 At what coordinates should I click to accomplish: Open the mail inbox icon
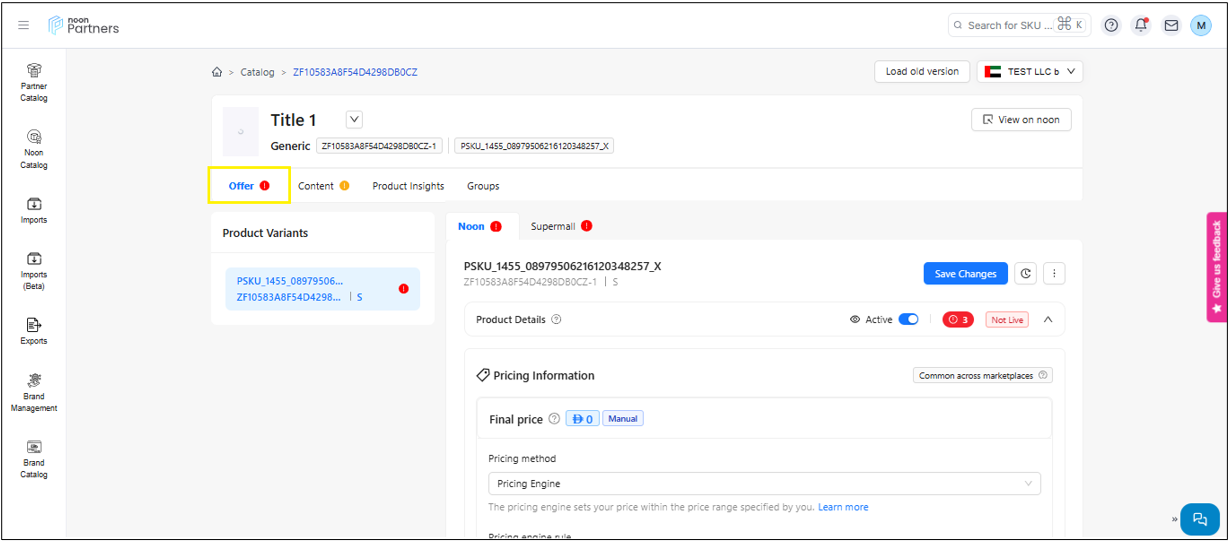[1171, 25]
